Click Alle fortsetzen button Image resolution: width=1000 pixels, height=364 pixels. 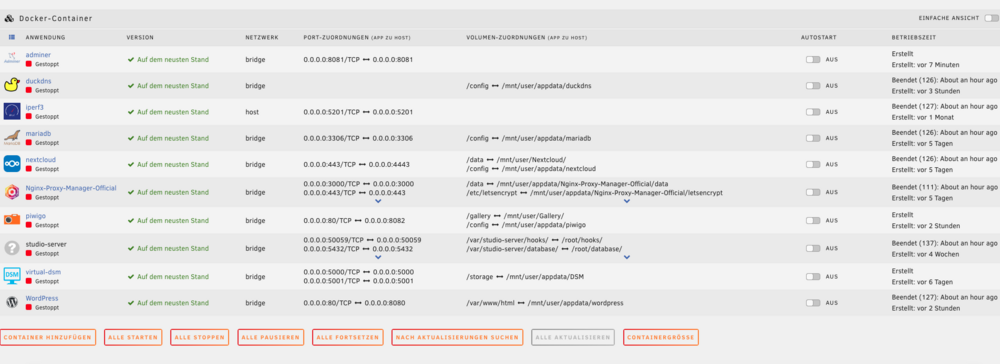click(x=348, y=337)
